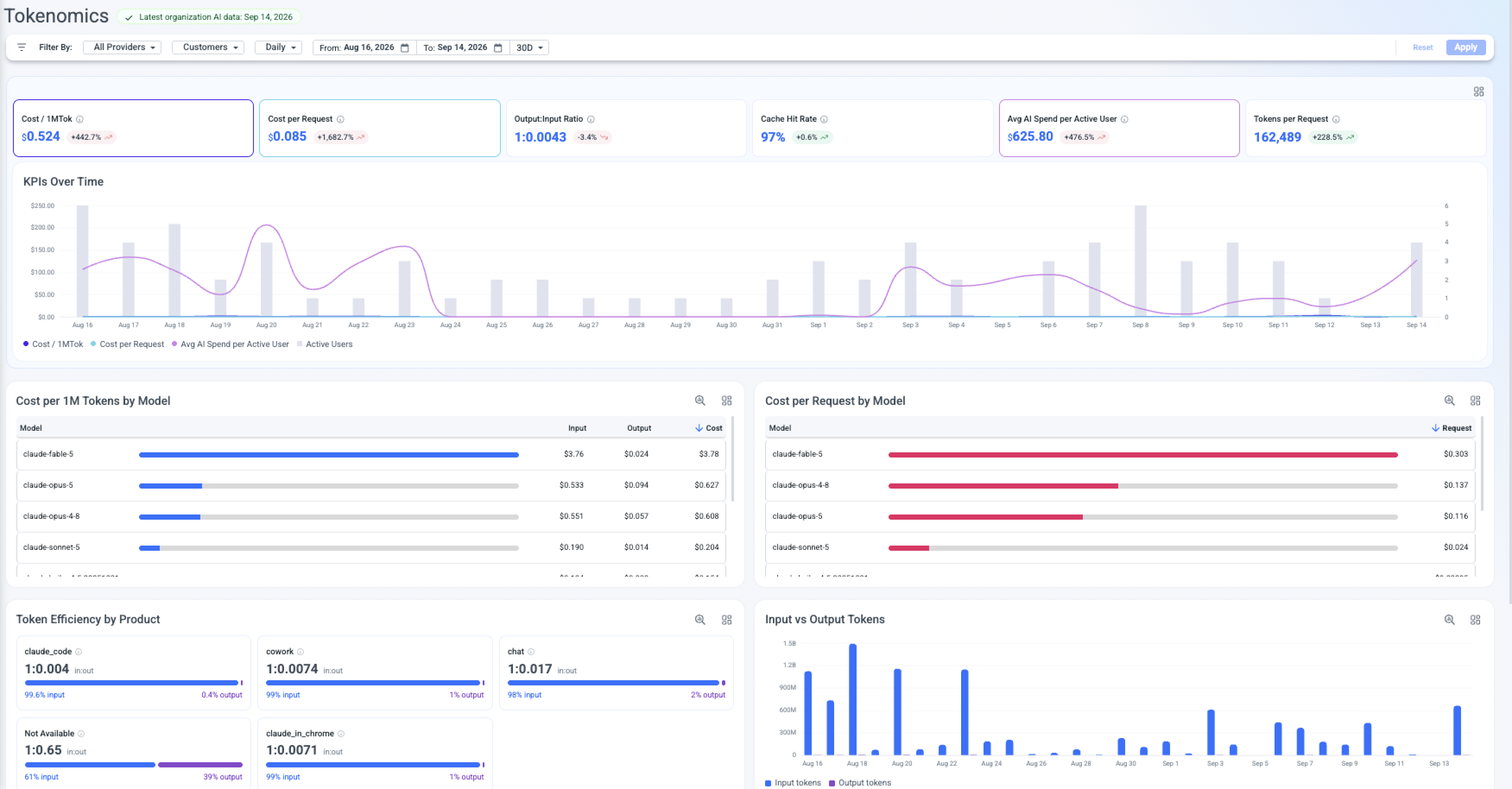Select the Cost per Request KPI card

pyautogui.click(x=380, y=128)
